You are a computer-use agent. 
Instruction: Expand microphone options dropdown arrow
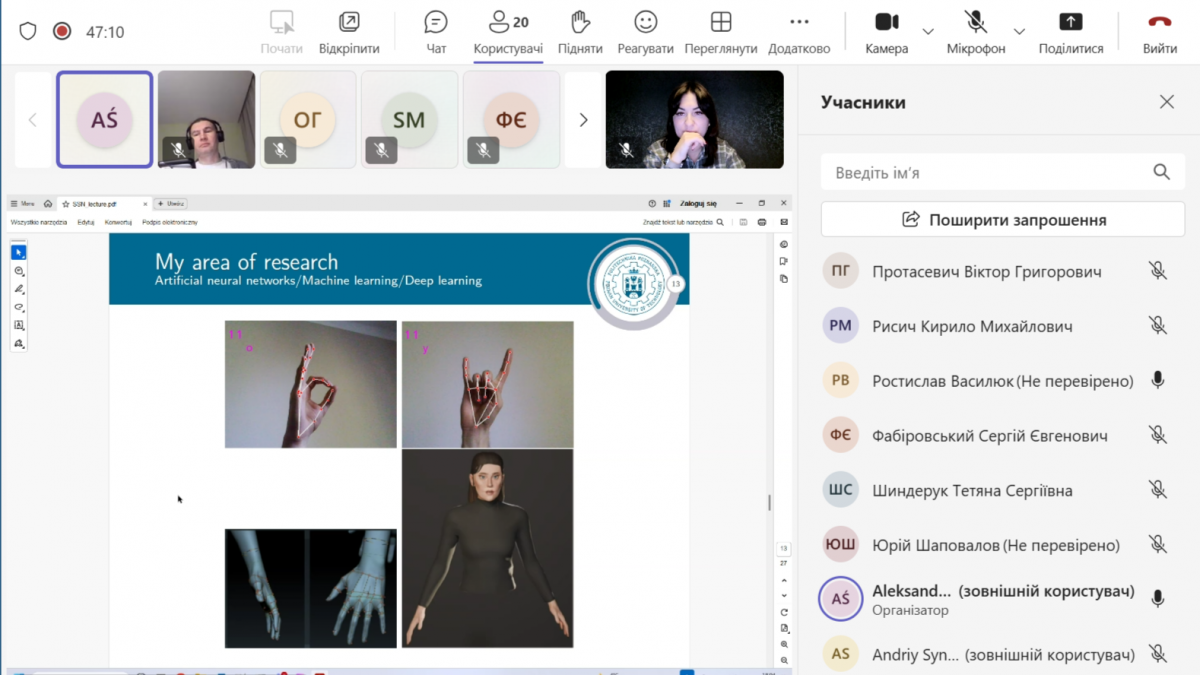tap(1019, 31)
